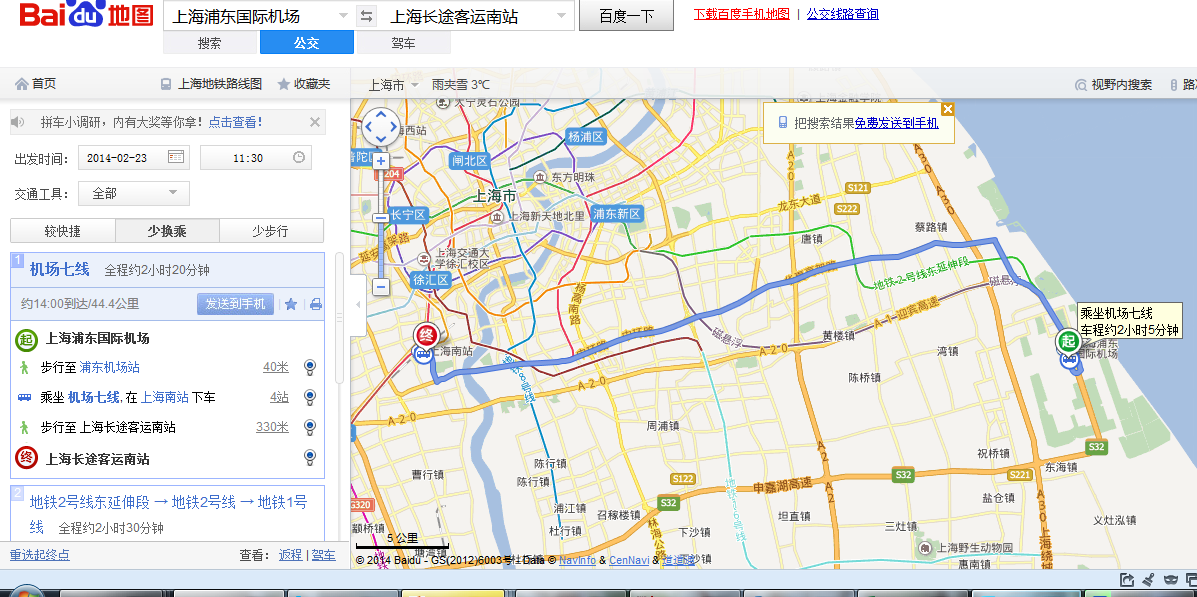
Task: Click the red destination marker on the map
Action: [426, 335]
